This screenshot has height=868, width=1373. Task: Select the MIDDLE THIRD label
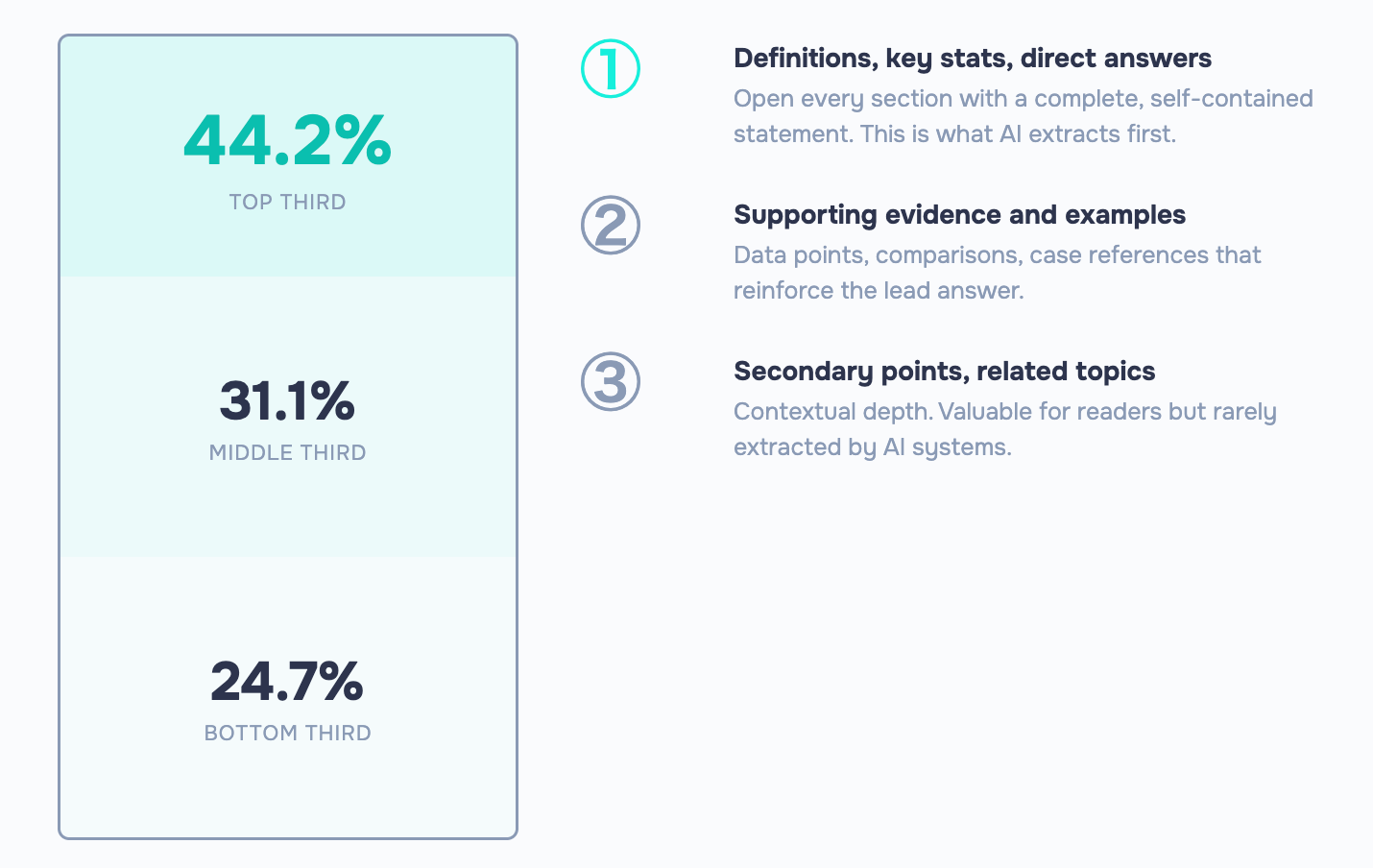[x=288, y=452]
